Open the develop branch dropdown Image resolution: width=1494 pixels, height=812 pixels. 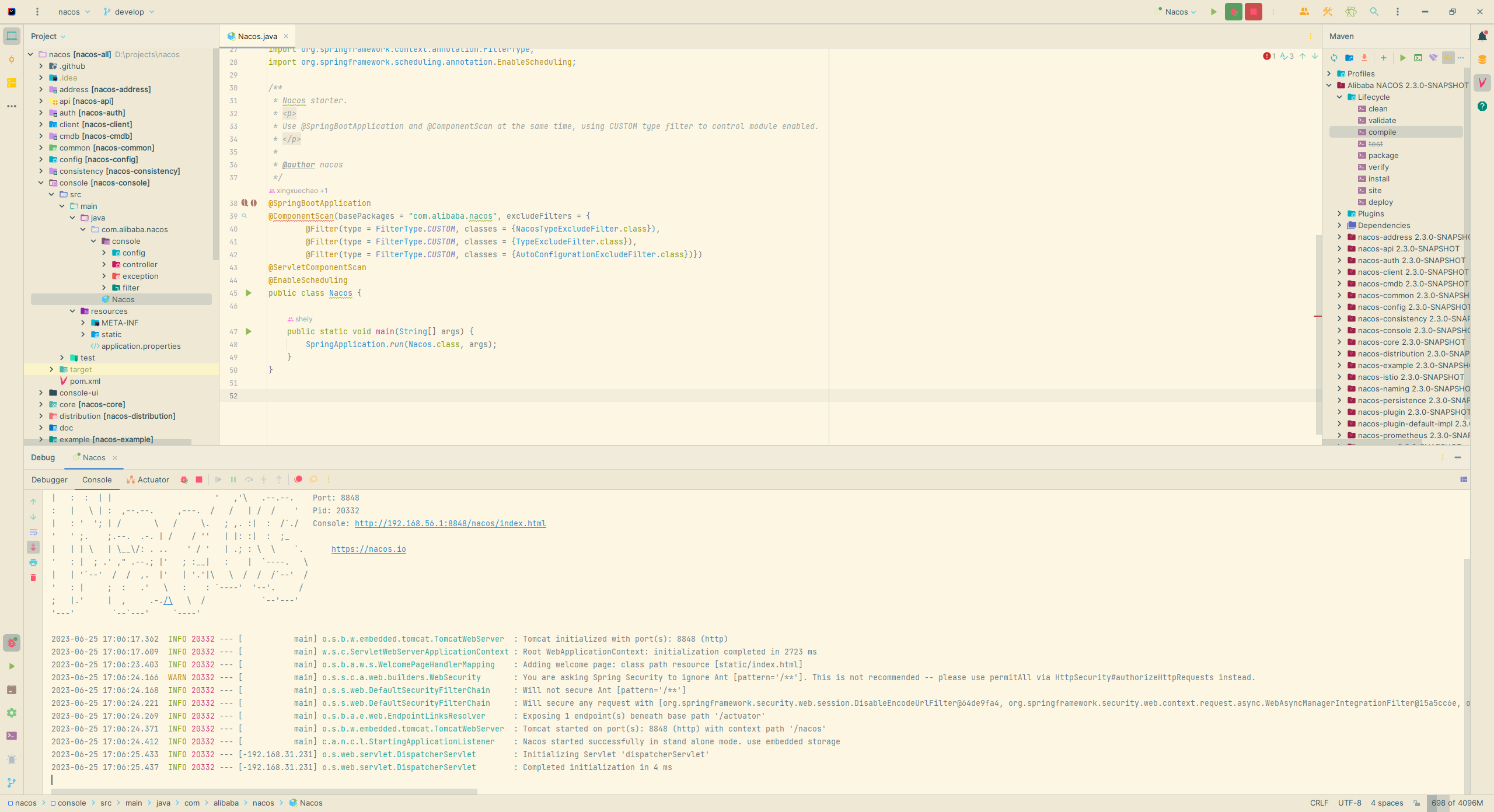129,12
